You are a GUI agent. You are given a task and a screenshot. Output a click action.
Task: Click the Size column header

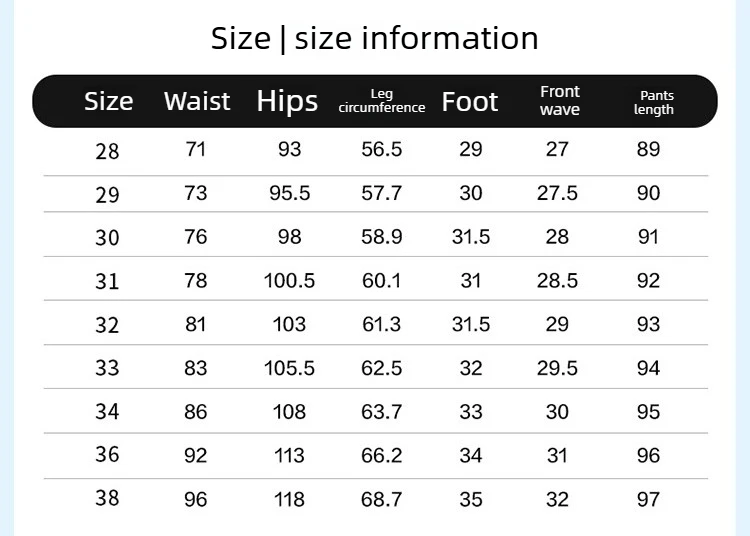pyautogui.click(x=109, y=101)
